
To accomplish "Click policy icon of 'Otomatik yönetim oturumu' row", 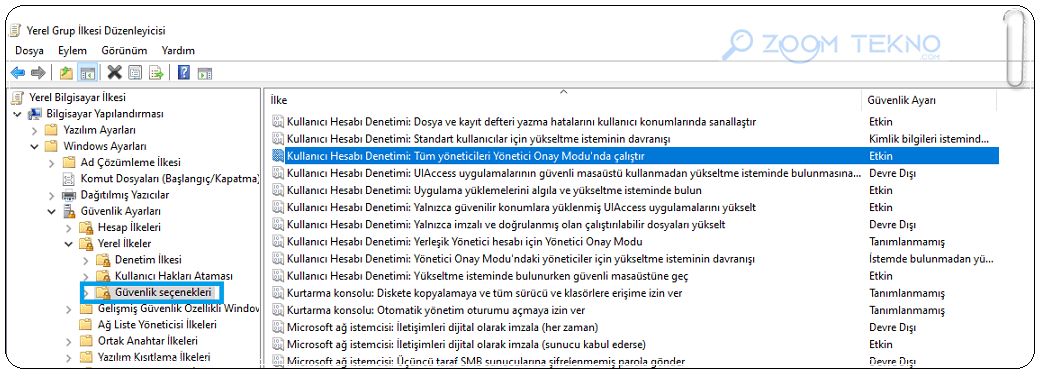I will point(277,310).
